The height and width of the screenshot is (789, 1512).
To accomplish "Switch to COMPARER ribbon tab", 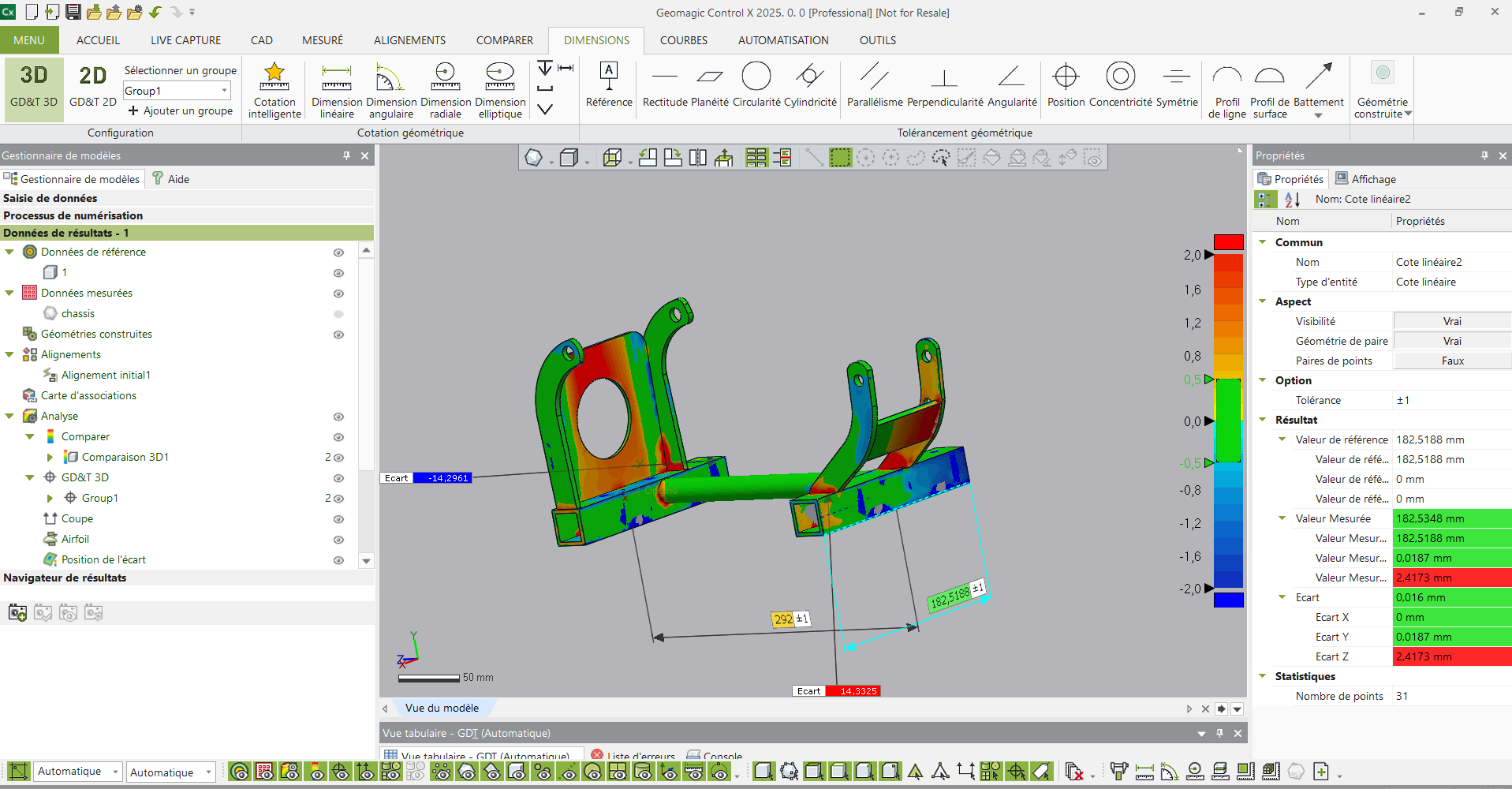I will [505, 40].
